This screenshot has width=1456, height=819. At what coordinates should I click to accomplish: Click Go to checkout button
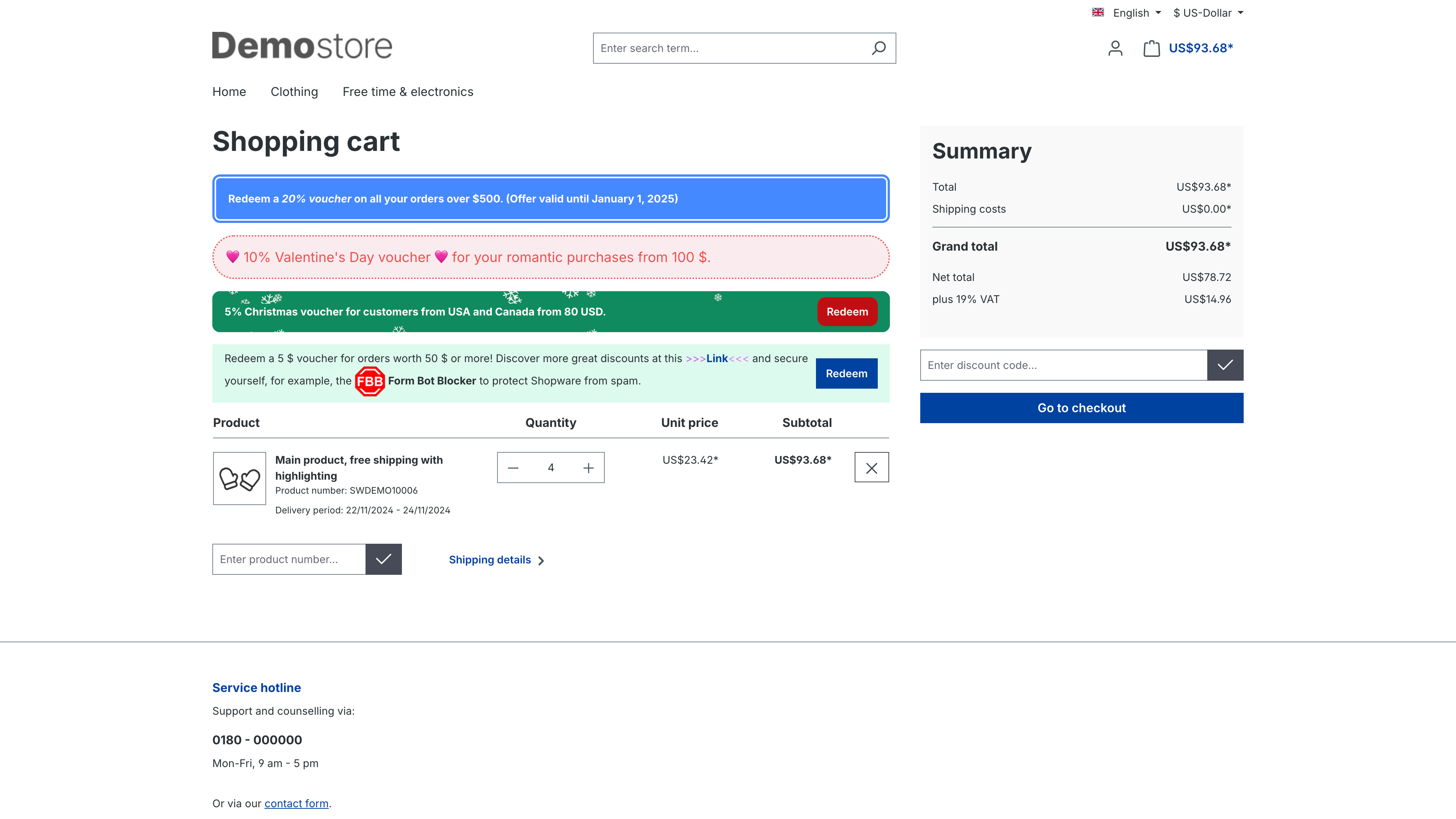pos(1081,408)
